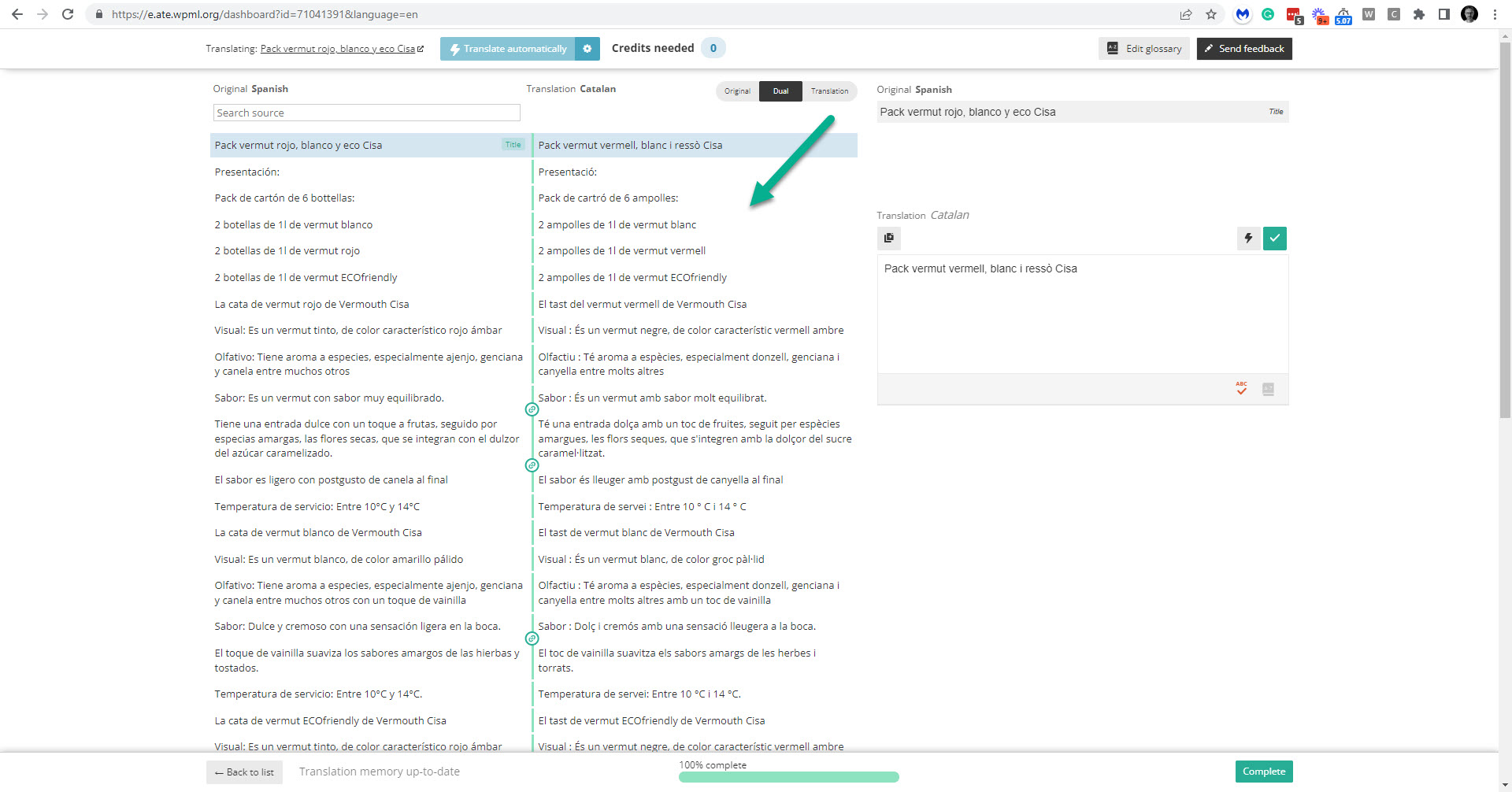Click the link icon above 'El sabor es ligero' row
This screenshot has width=1512, height=792.
[532, 465]
